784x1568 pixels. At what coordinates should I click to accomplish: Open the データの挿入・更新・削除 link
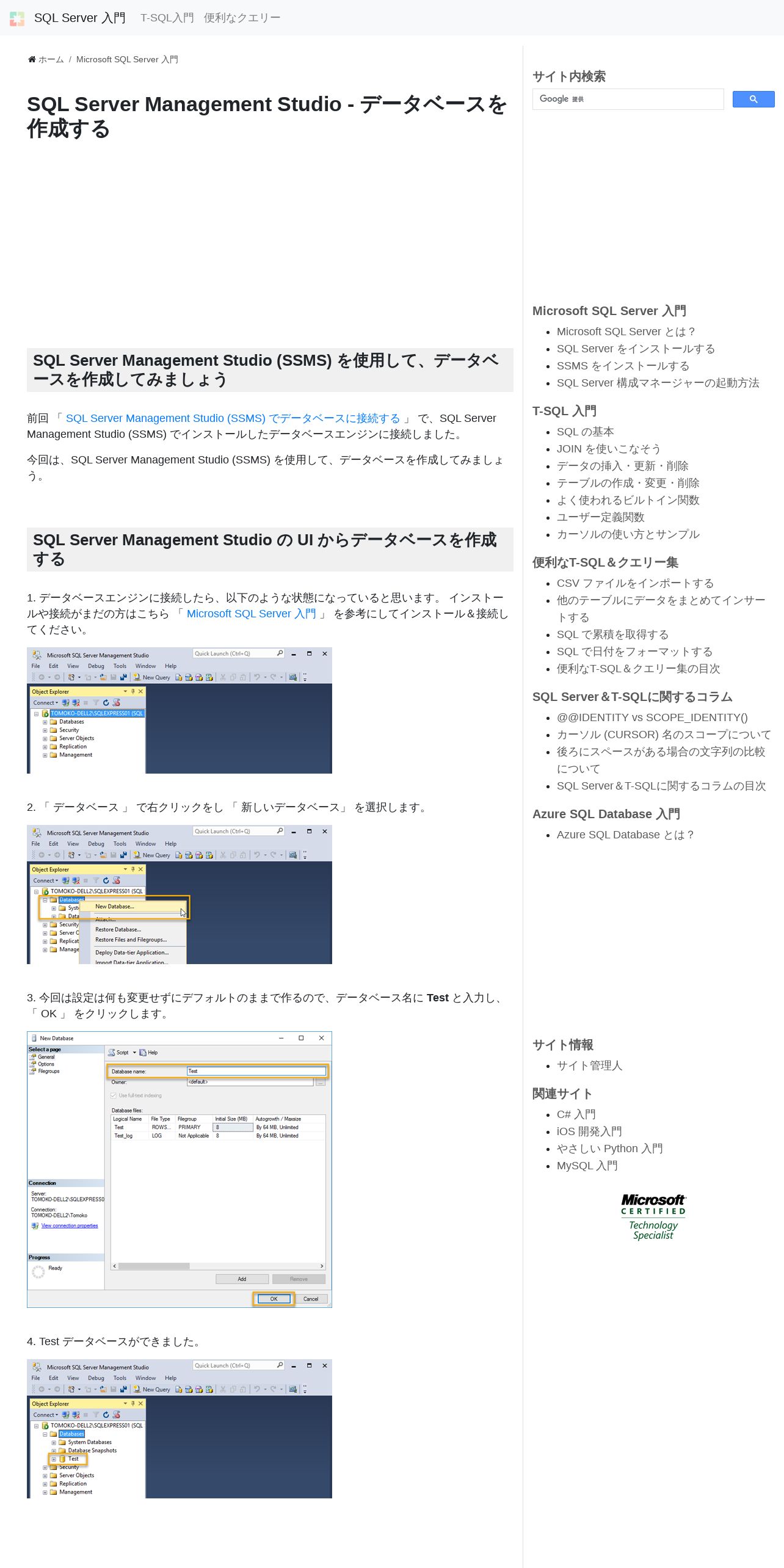point(623,466)
